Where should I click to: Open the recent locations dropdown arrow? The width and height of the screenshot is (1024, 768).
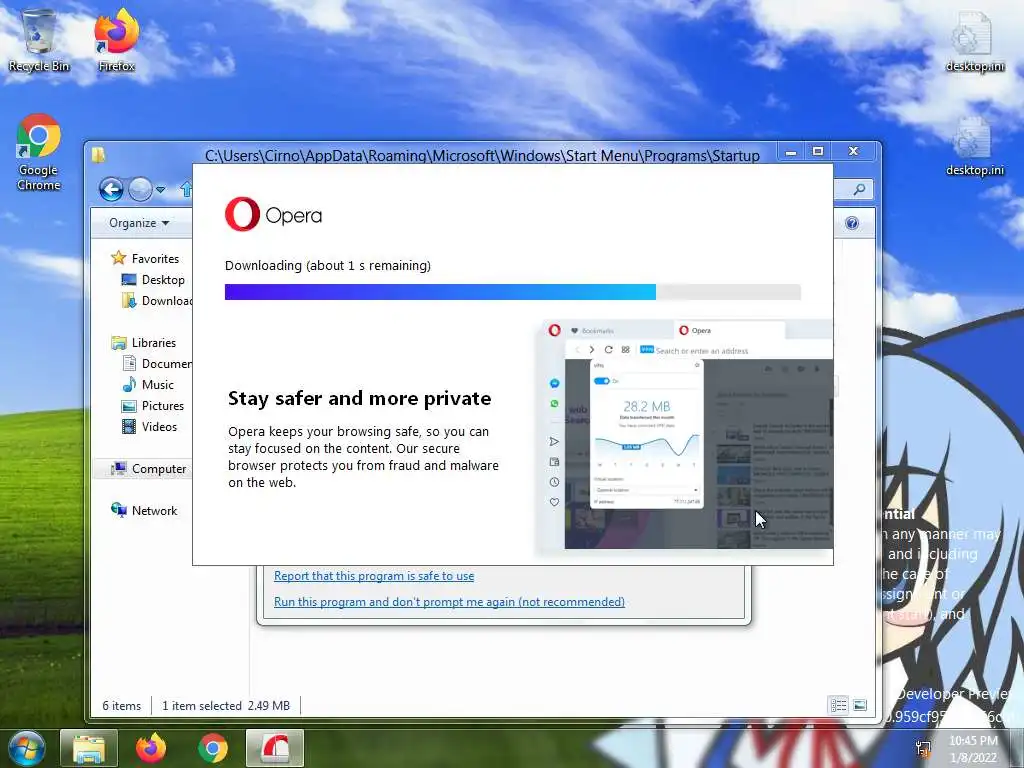point(161,190)
